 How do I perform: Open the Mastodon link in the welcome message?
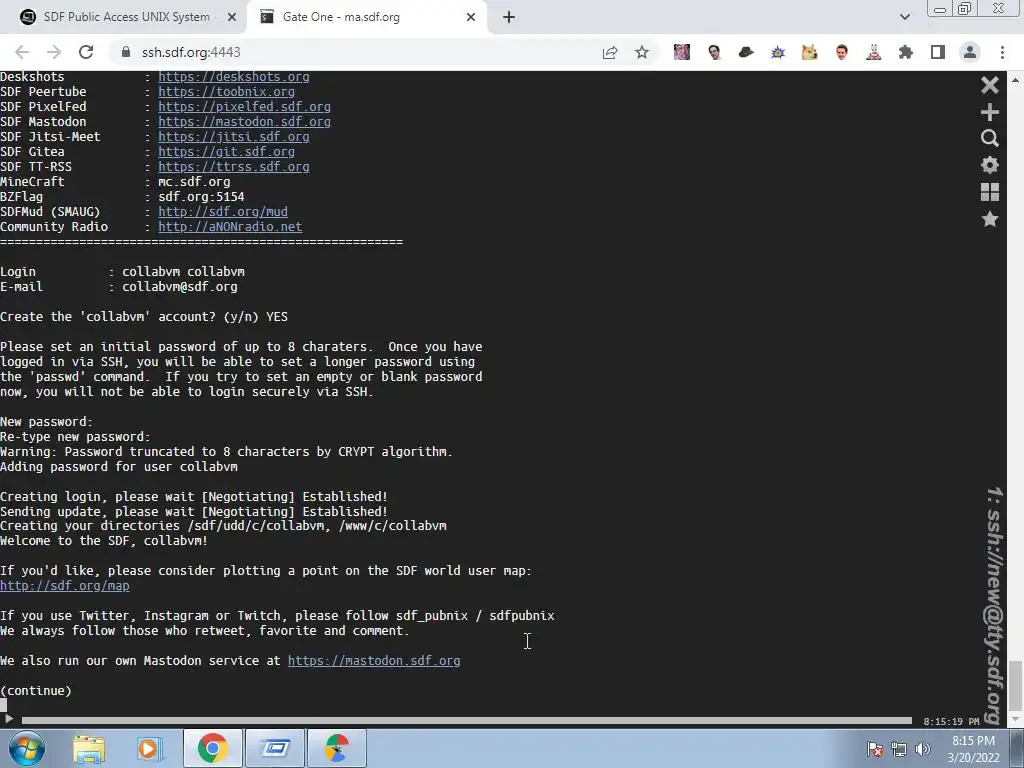(x=374, y=661)
